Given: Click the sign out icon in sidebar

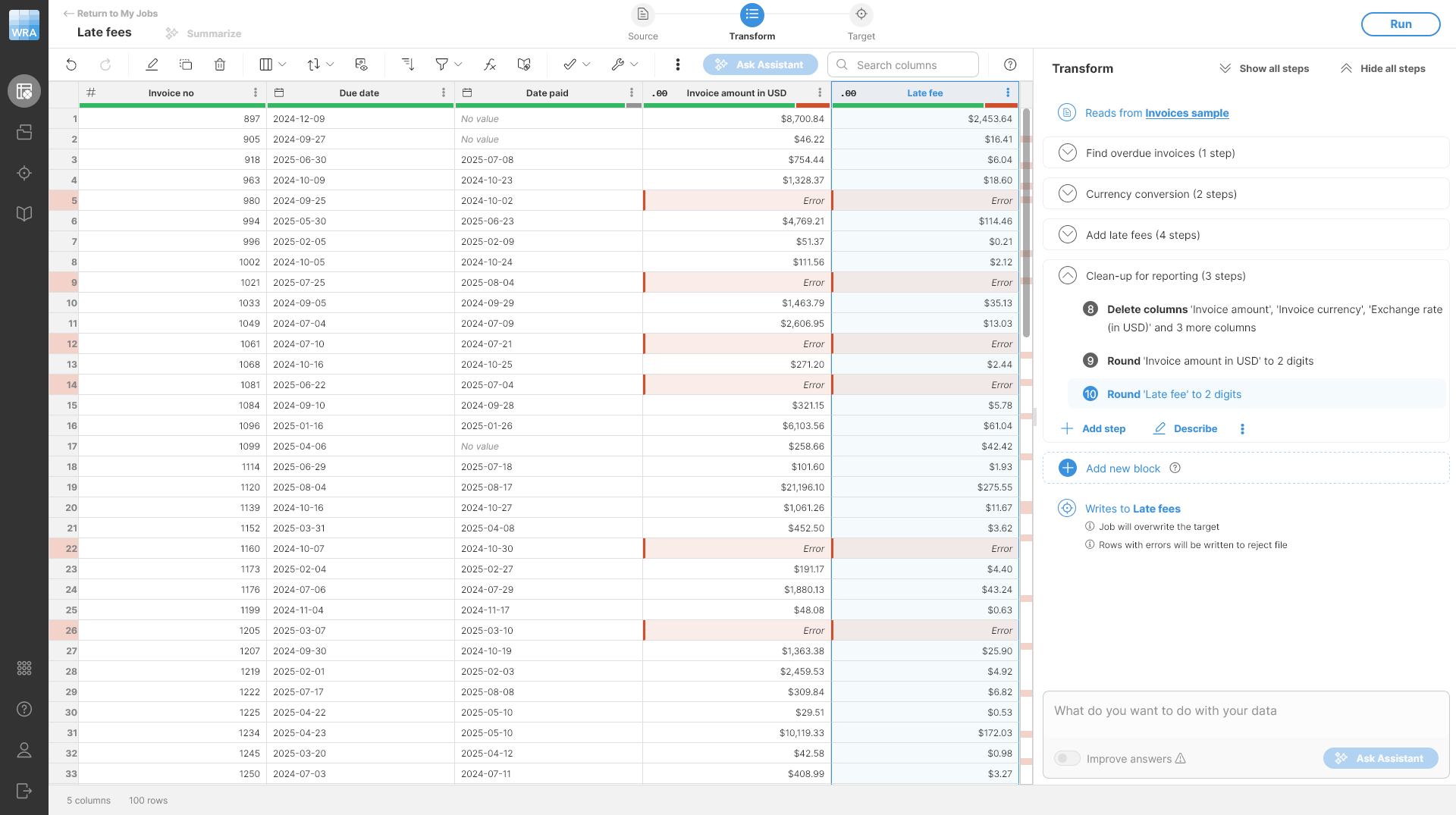Looking at the screenshot, I should click(x=24, y=791).
